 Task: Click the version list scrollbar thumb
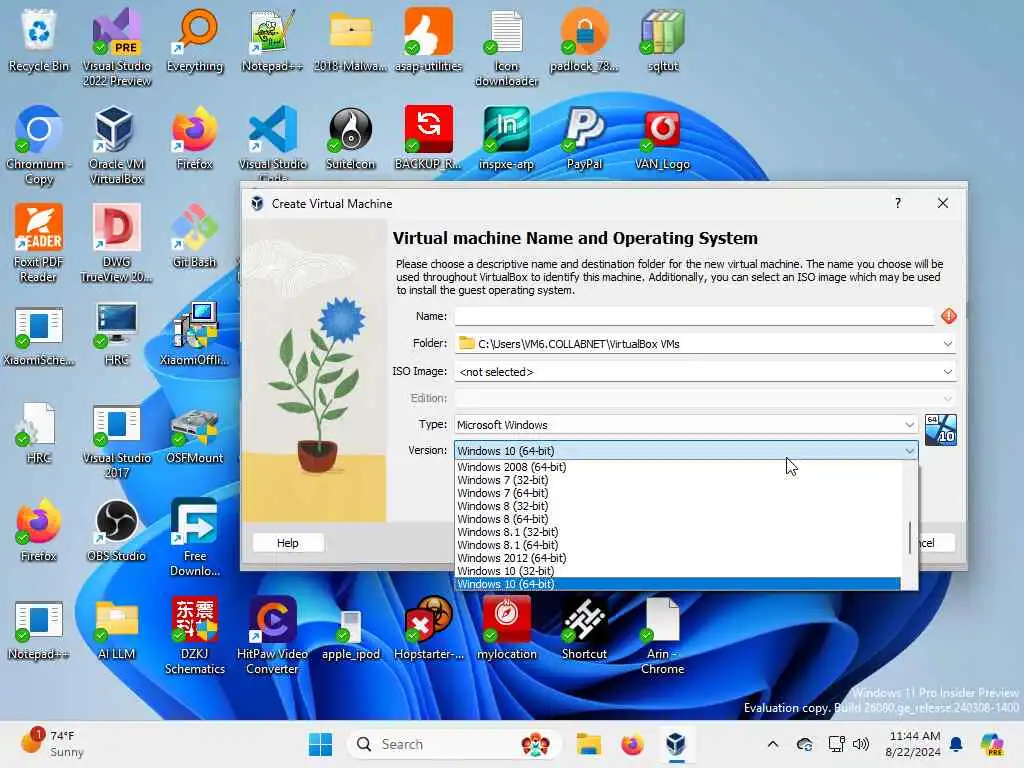click(x=910, y=537)
